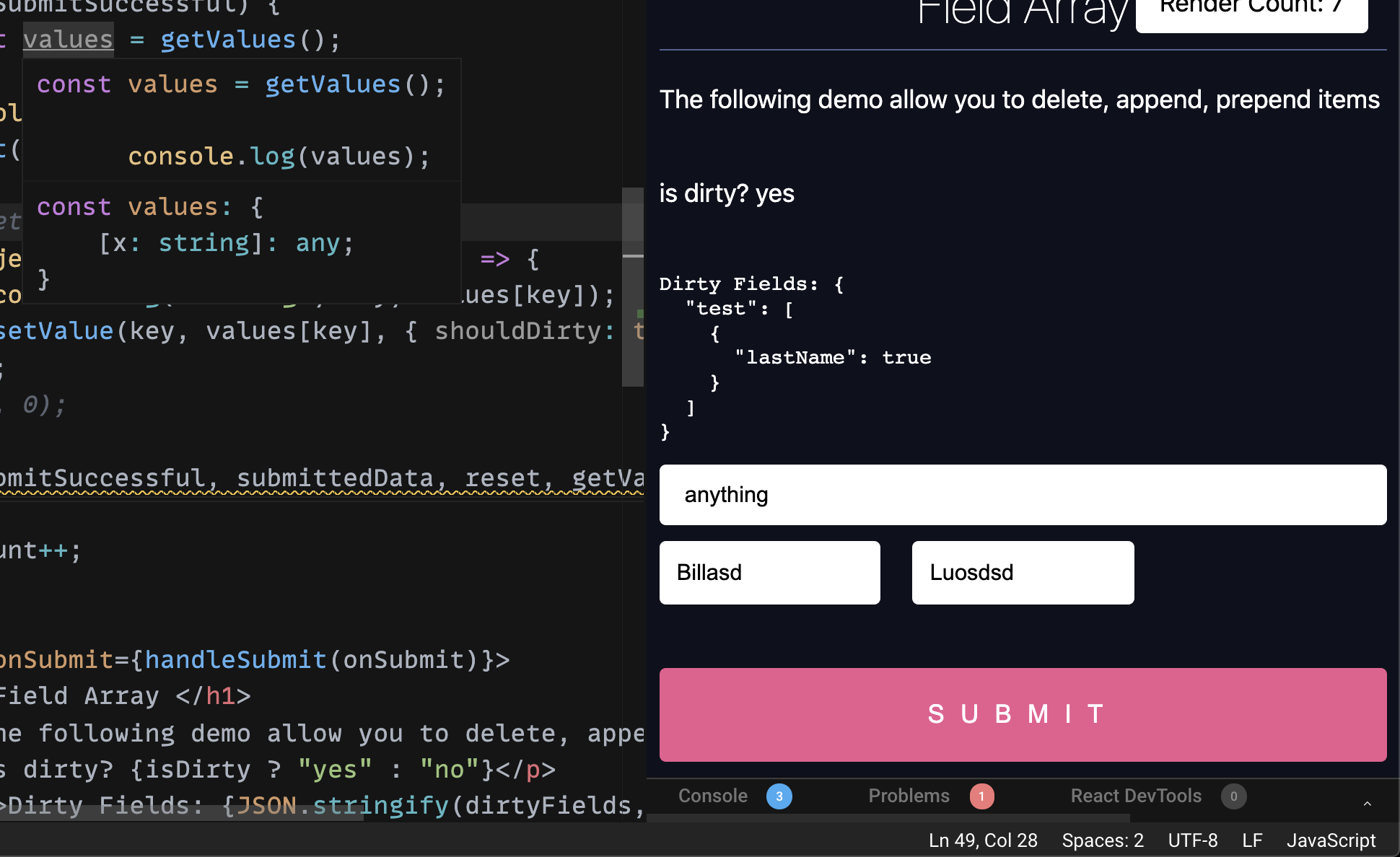Switch to the Problems tab
The height and width of the screenshot is (857, 1400).
(x=909, y=796)
